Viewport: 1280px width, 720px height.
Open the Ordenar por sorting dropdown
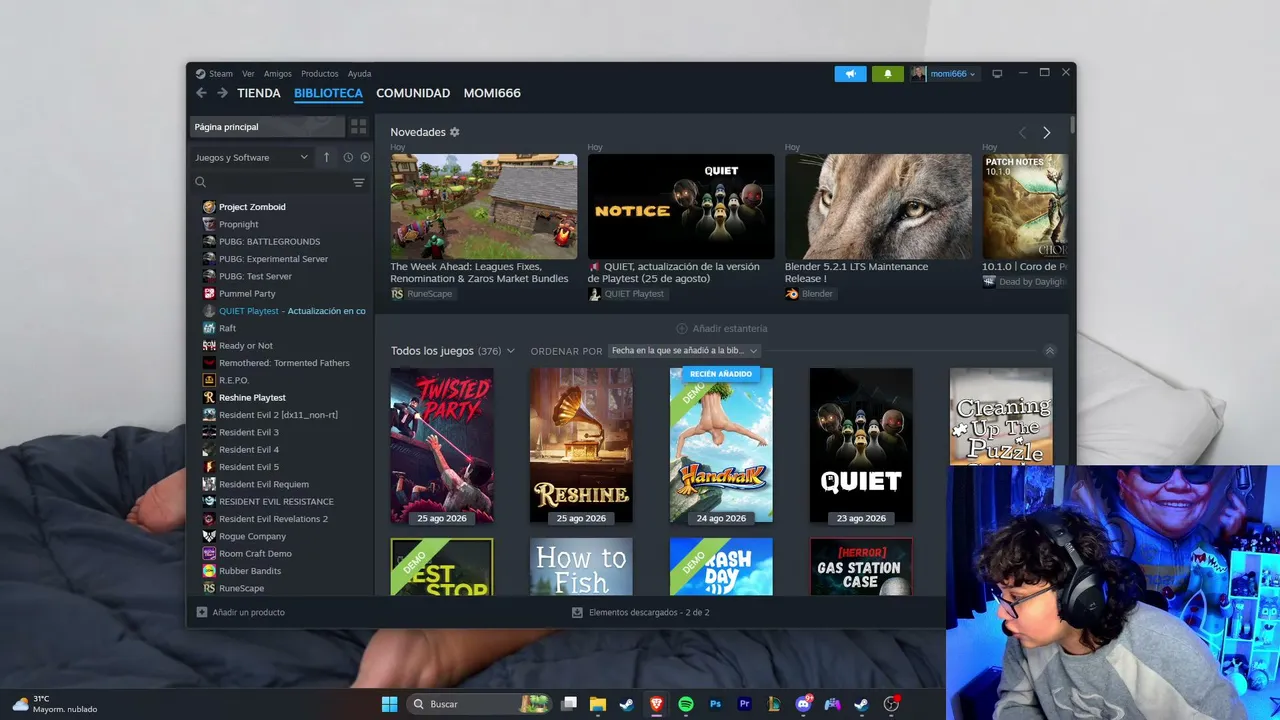(685, 351)
